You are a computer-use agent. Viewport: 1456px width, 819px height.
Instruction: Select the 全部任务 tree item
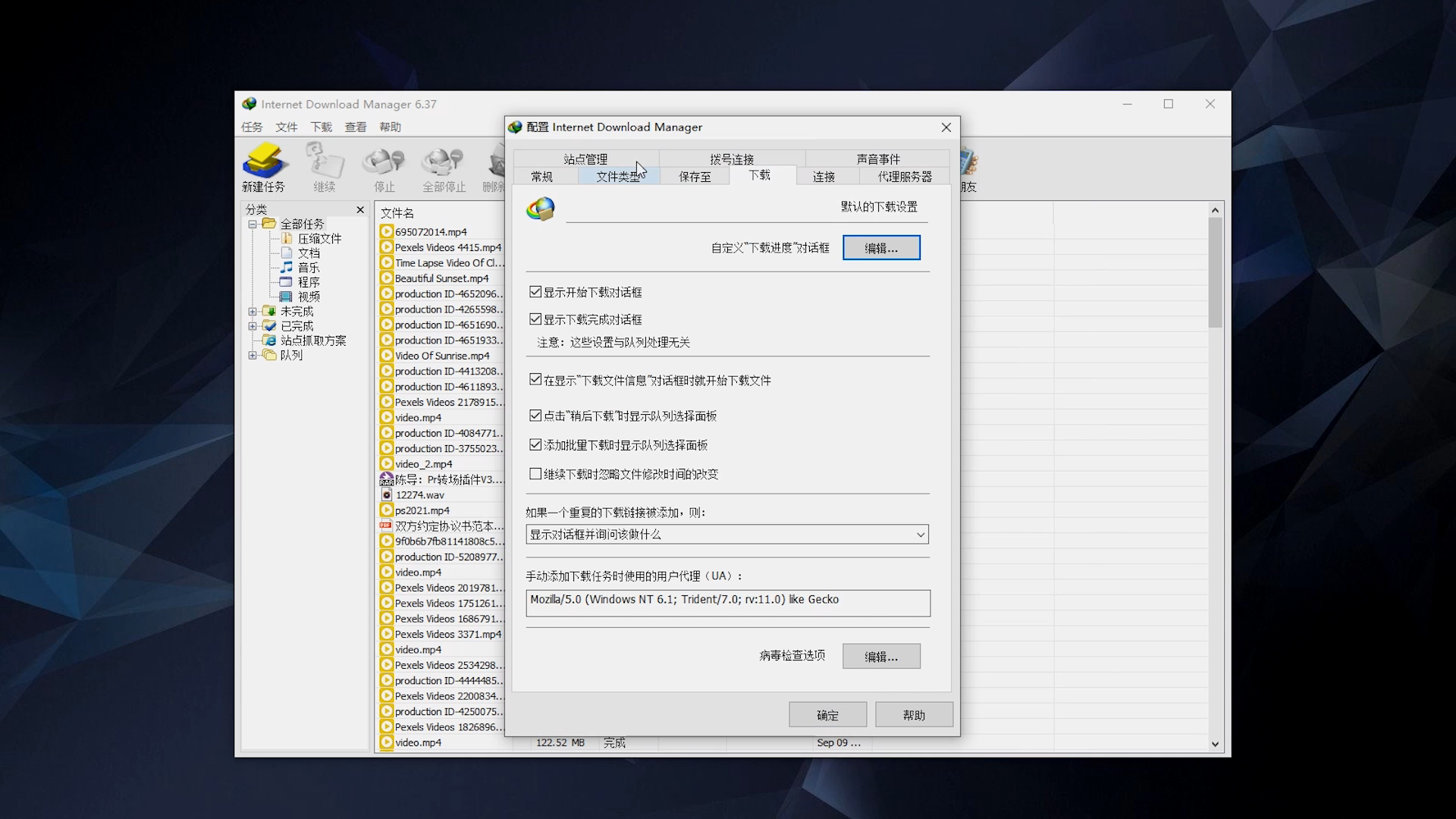(x=302, y=224)
